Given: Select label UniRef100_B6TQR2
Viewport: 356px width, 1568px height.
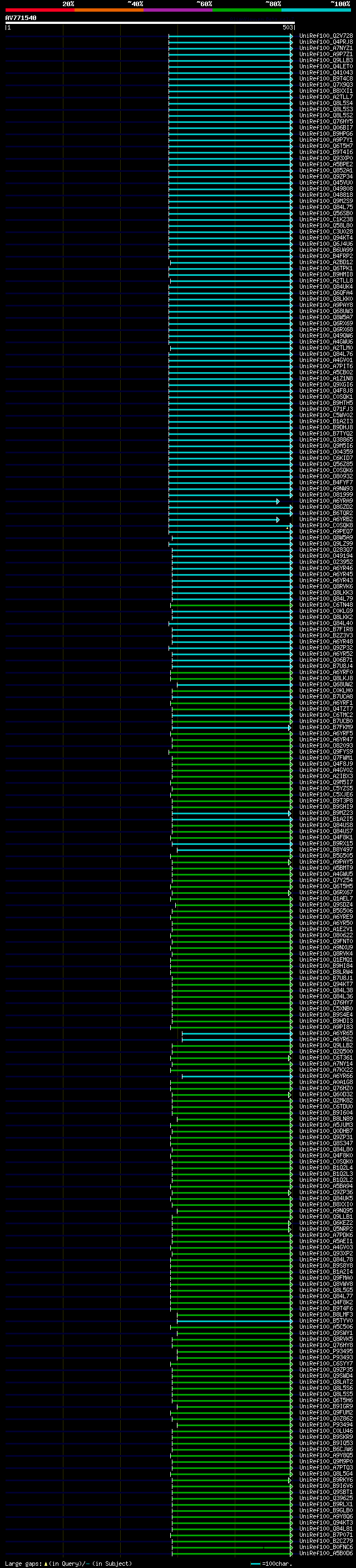Looking at the screenshot, I should tap(325, 513).
